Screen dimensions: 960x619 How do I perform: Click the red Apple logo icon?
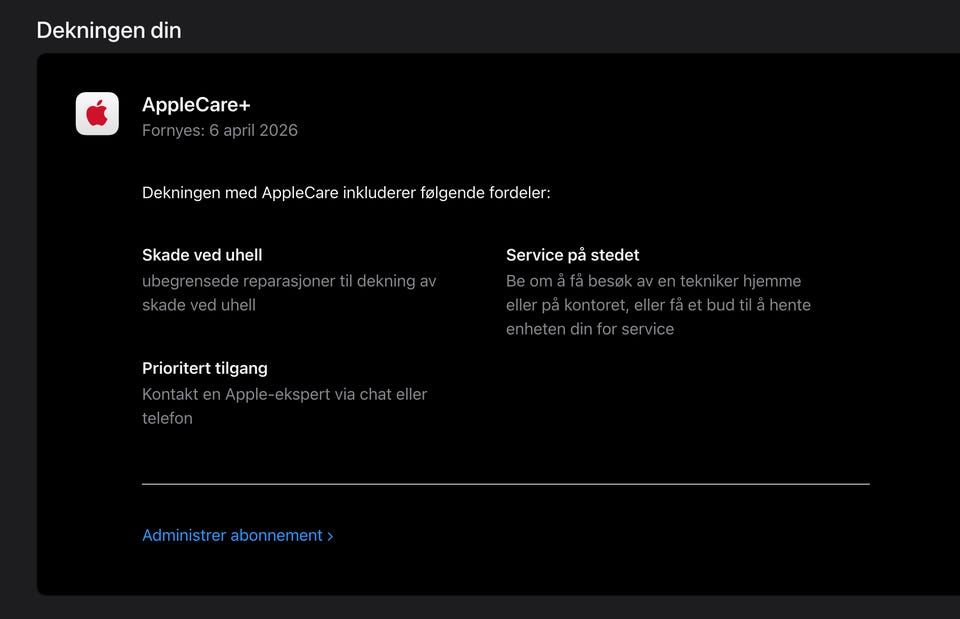point(97,114)
